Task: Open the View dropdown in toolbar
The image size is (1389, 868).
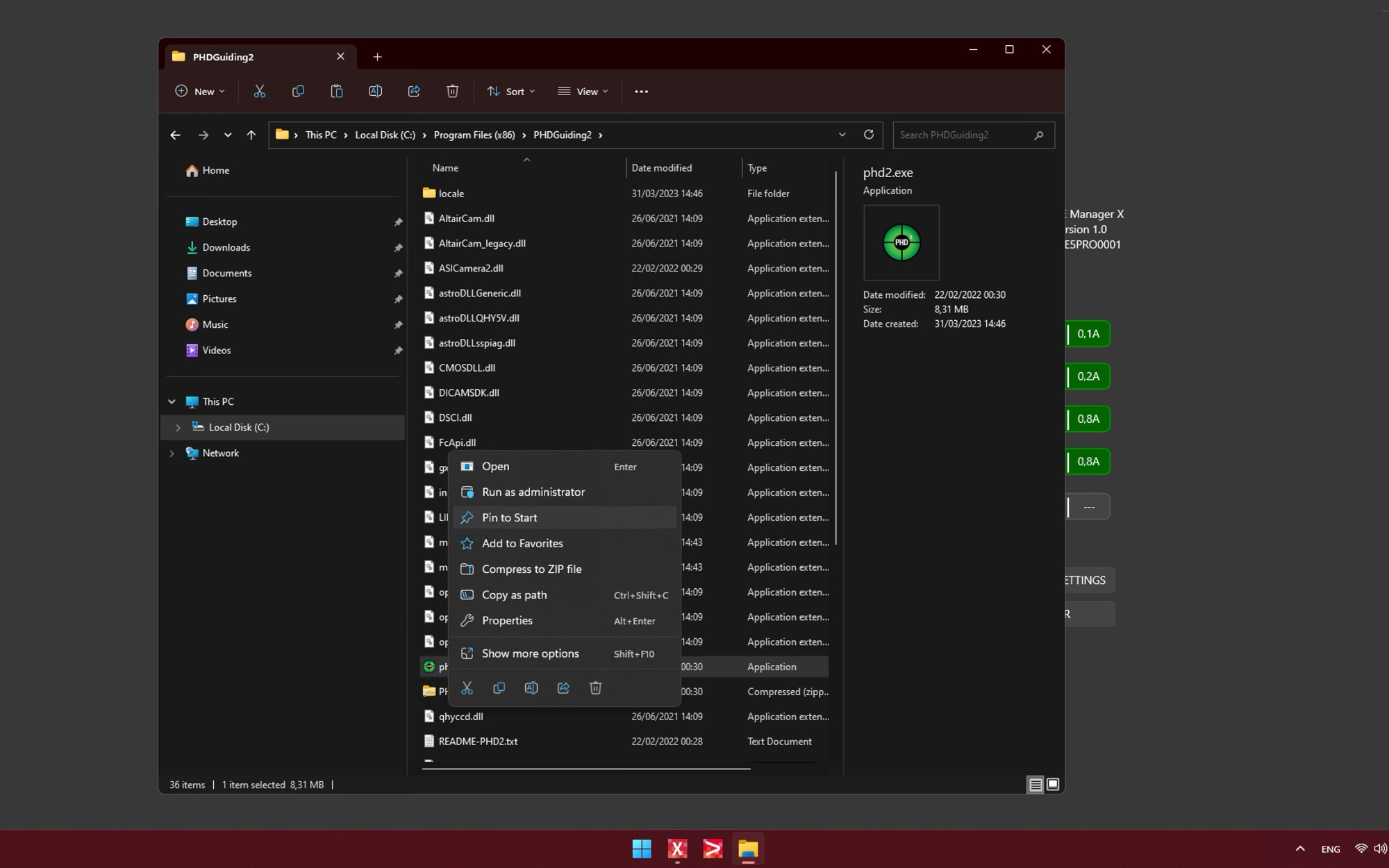Action: tap(582, 91)
